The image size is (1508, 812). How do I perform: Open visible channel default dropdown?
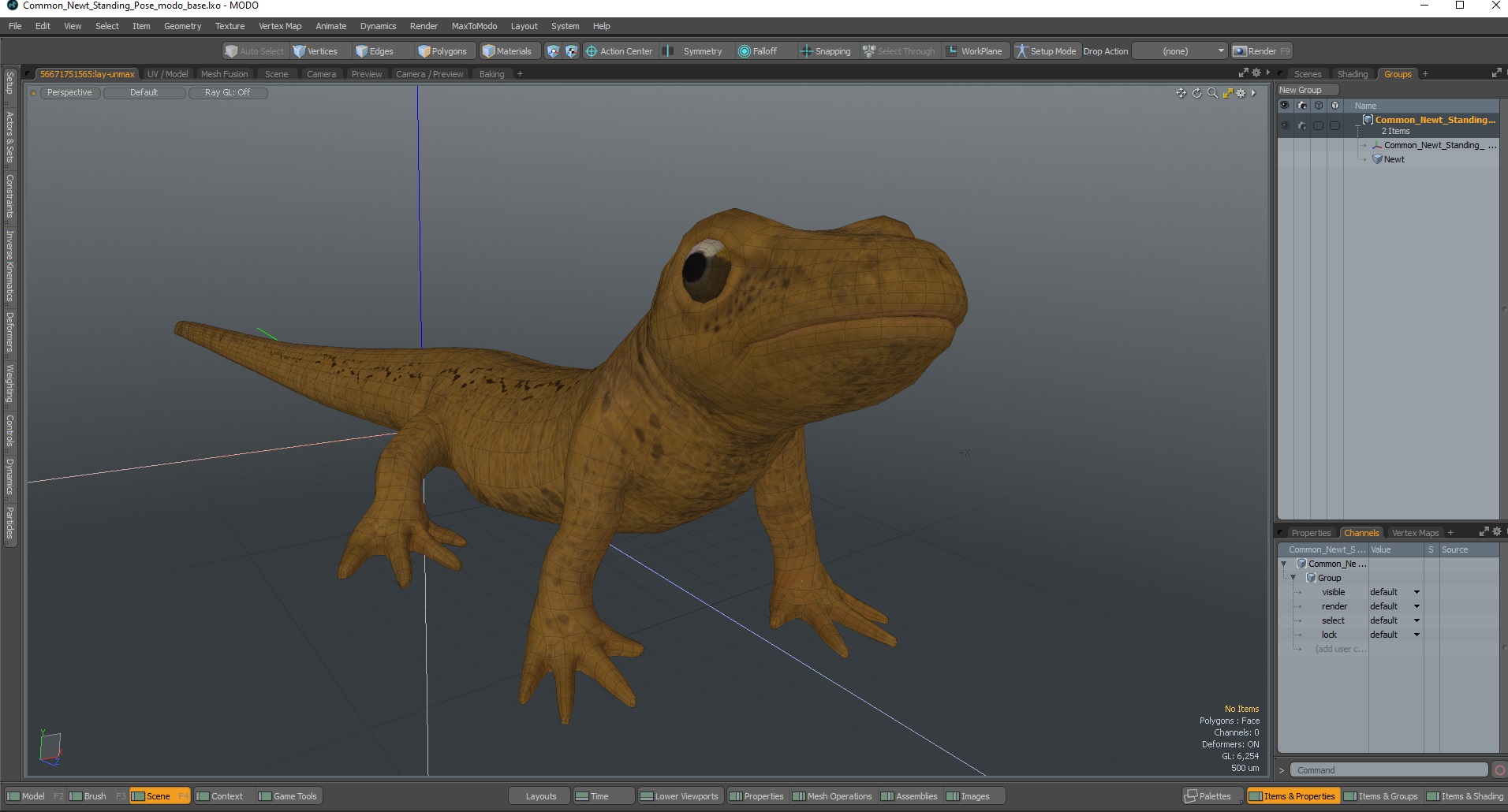click(1394, 592)
